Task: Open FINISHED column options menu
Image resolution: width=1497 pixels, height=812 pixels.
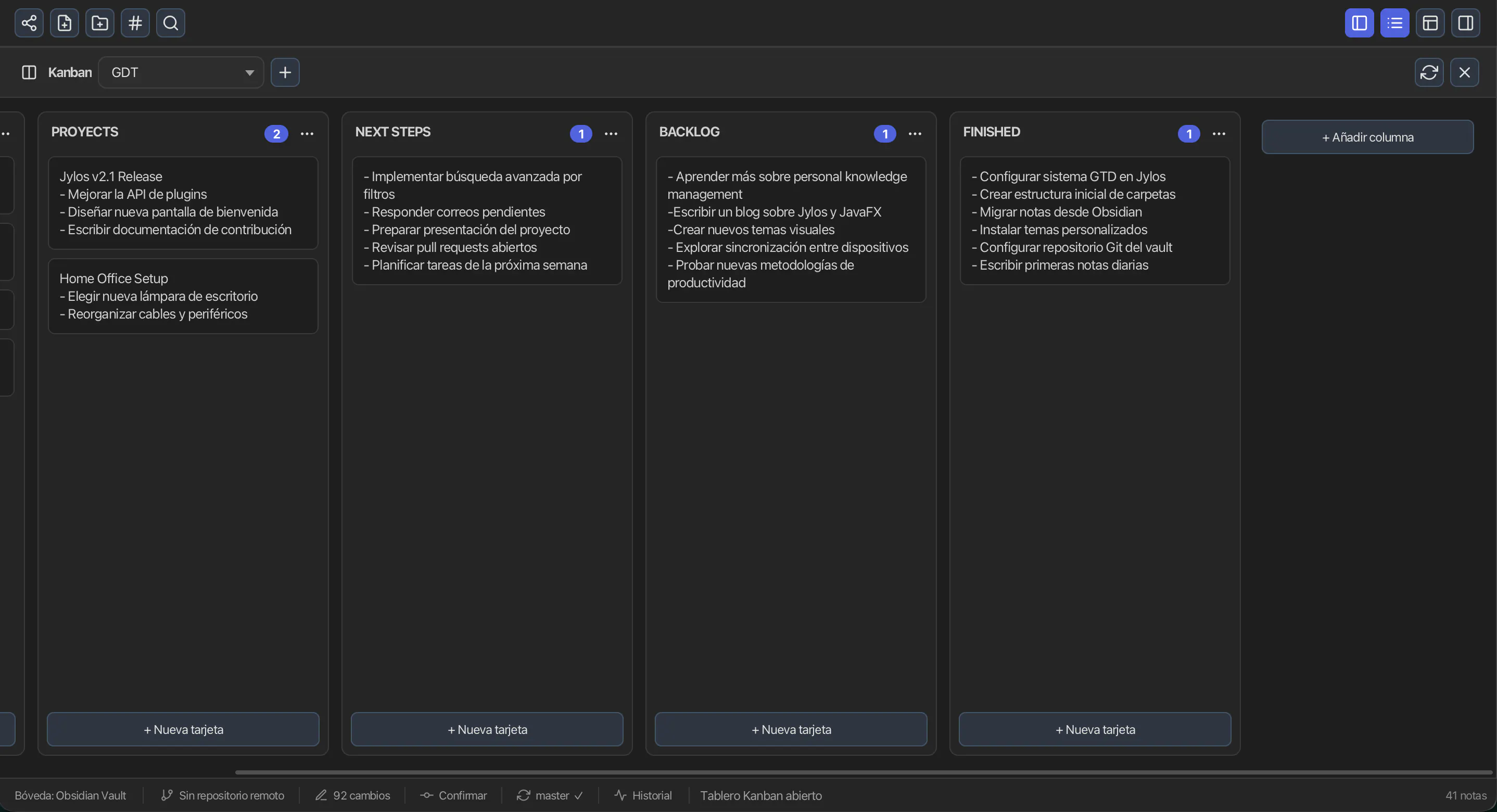Action: coord(1219,134)
